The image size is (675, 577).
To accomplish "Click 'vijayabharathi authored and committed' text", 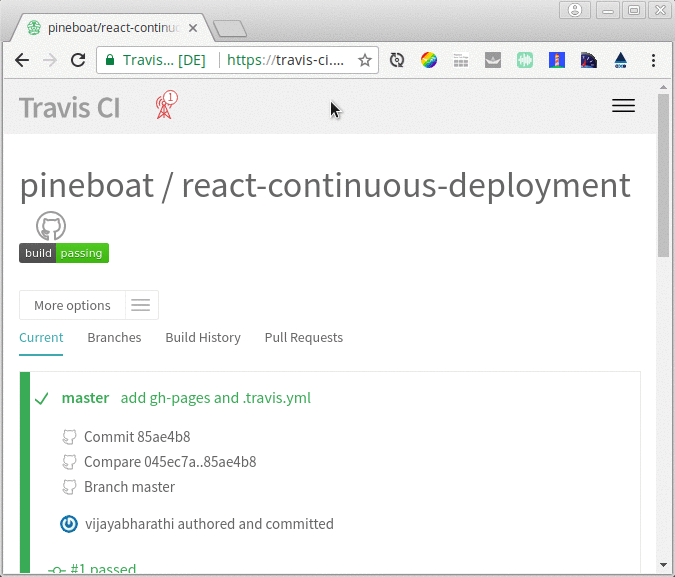I will click(209, 524).
